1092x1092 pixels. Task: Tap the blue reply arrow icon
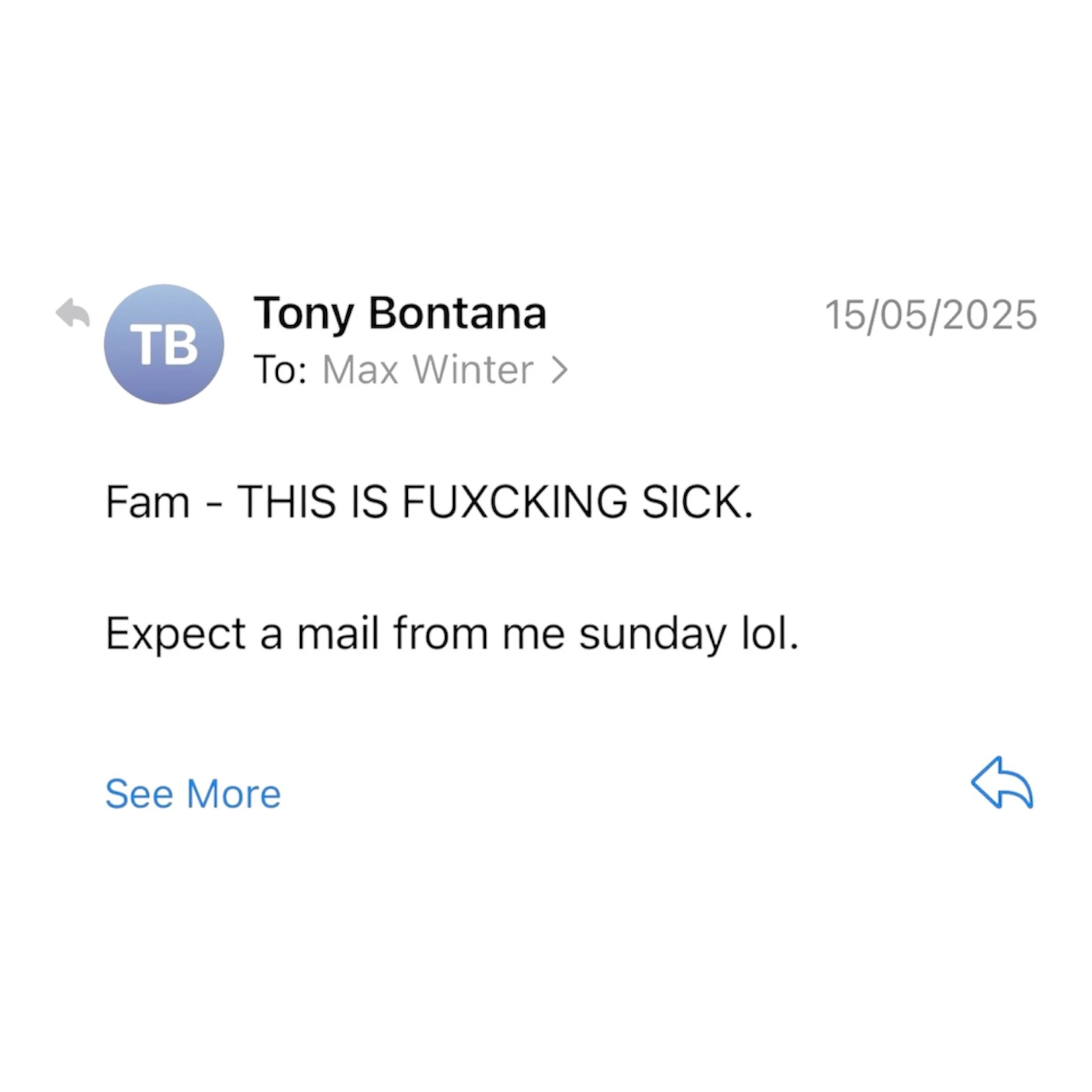1001,783
